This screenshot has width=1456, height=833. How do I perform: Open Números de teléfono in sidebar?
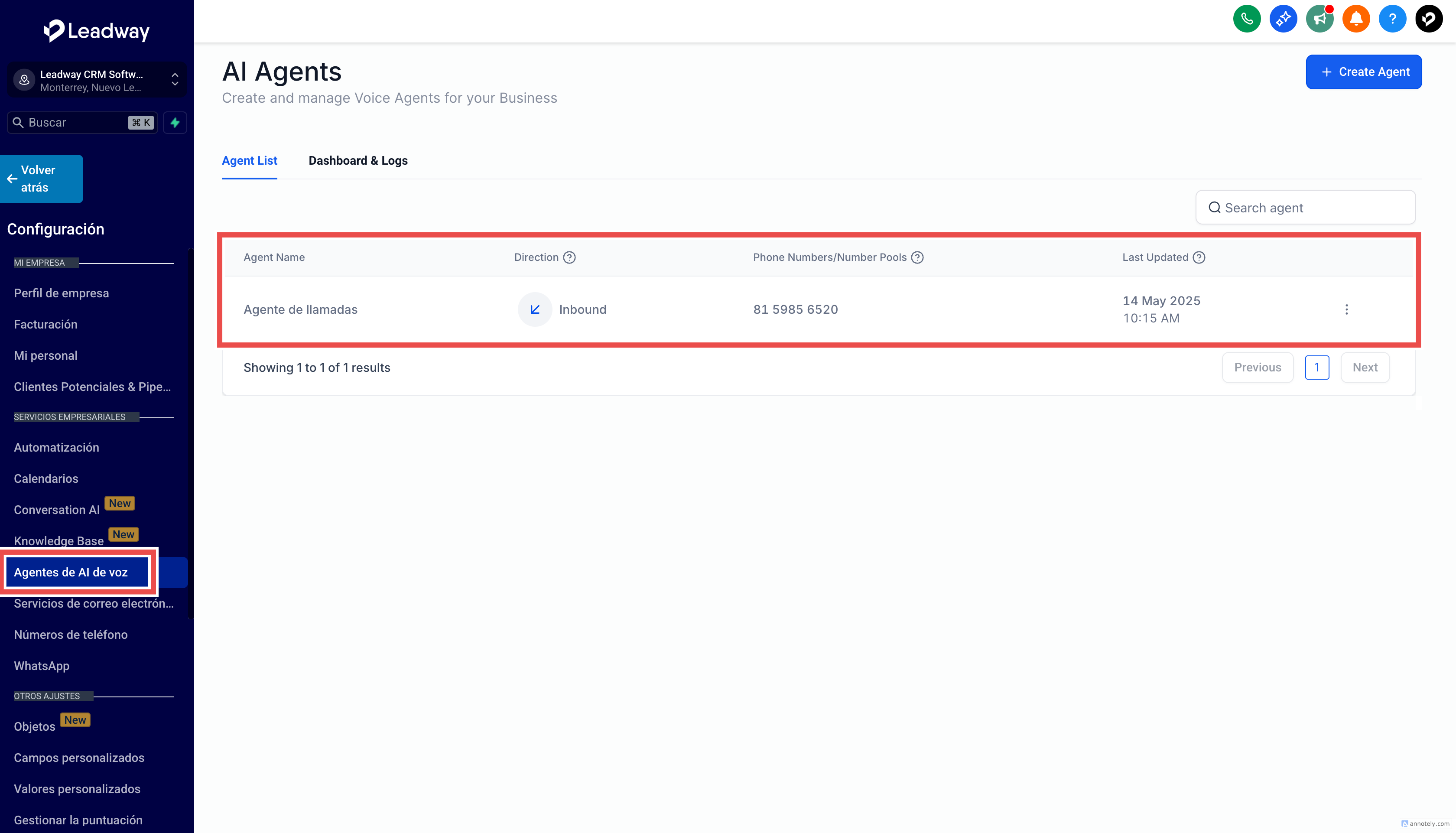70,635
